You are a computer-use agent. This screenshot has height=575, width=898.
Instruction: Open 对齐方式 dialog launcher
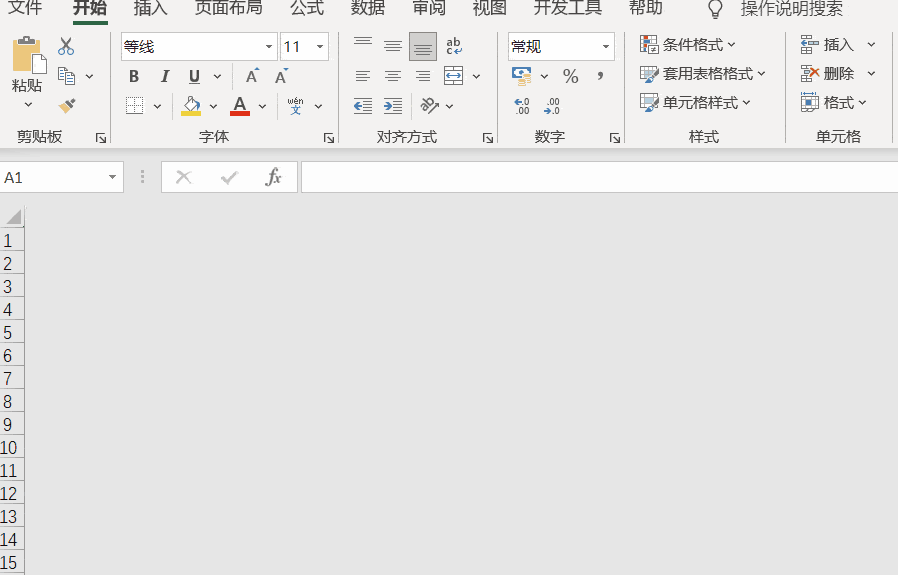pyautogui.click(x=488, y=137)
